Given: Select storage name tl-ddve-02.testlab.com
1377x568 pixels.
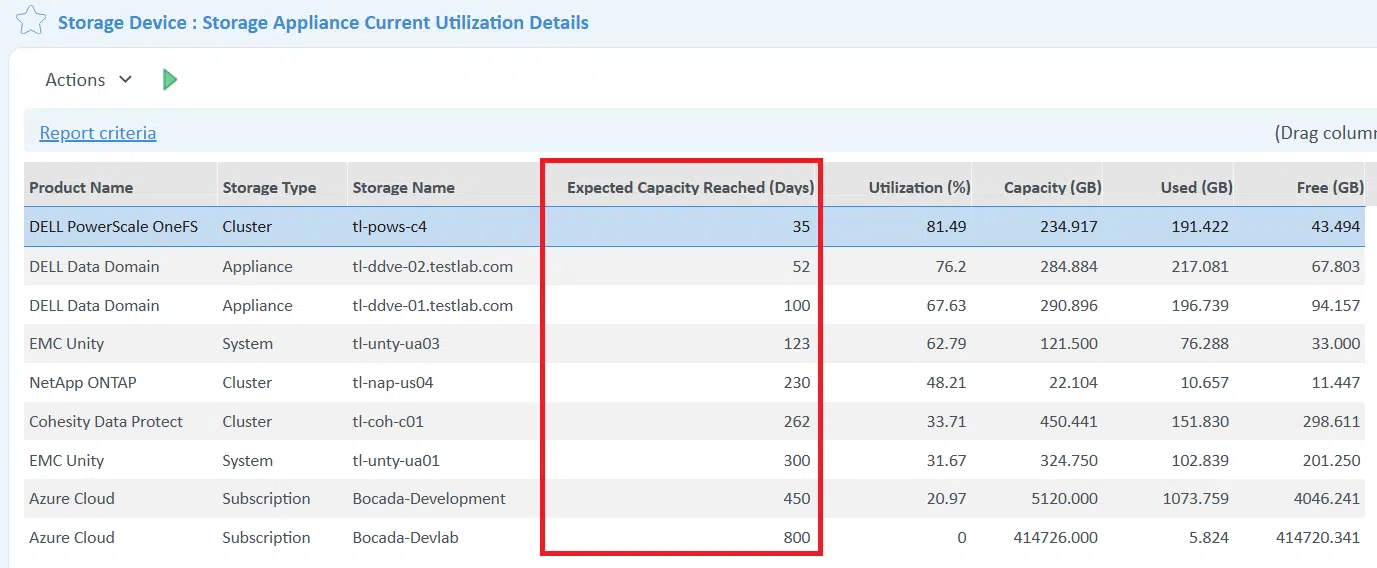Looking at the screenshot, I should (432, 267).
